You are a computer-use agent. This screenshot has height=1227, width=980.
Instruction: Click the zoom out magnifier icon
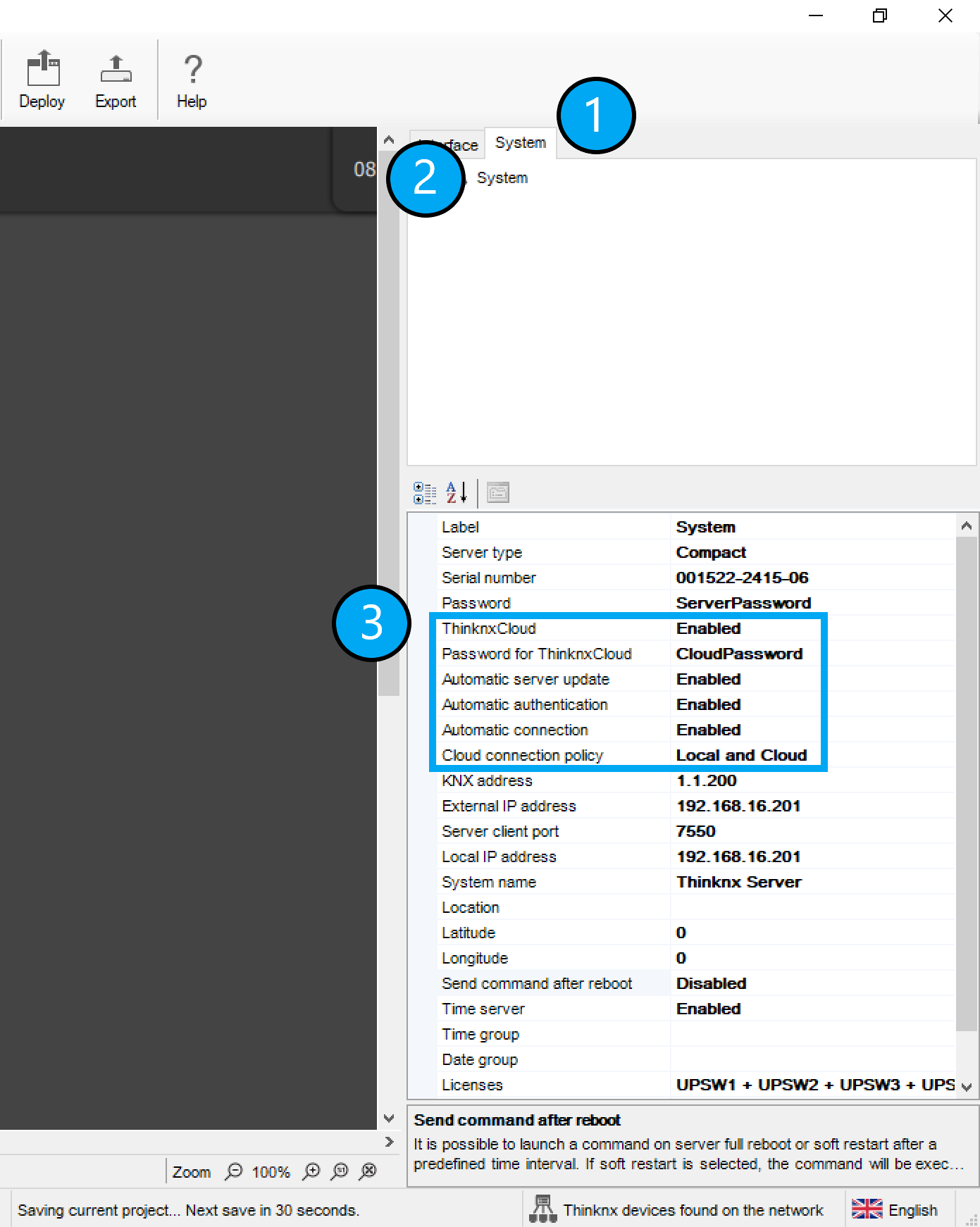tap(233, 1171)
